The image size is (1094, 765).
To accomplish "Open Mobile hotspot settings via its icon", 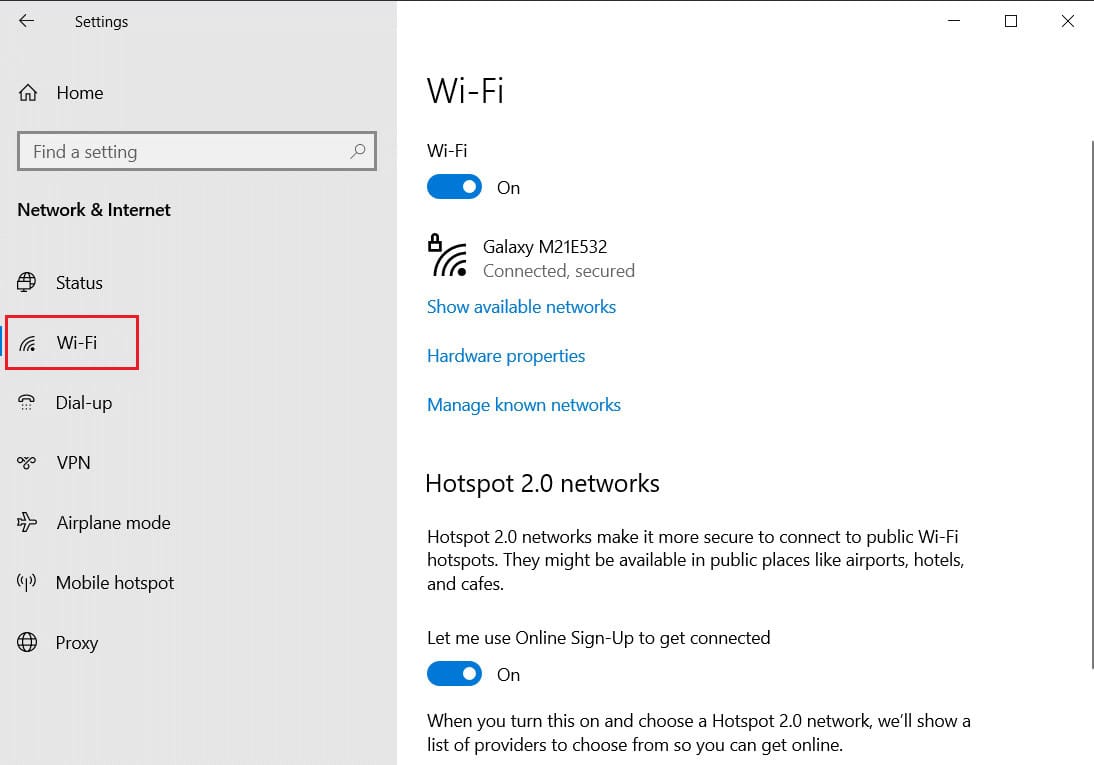I will [x=27, y=583].
